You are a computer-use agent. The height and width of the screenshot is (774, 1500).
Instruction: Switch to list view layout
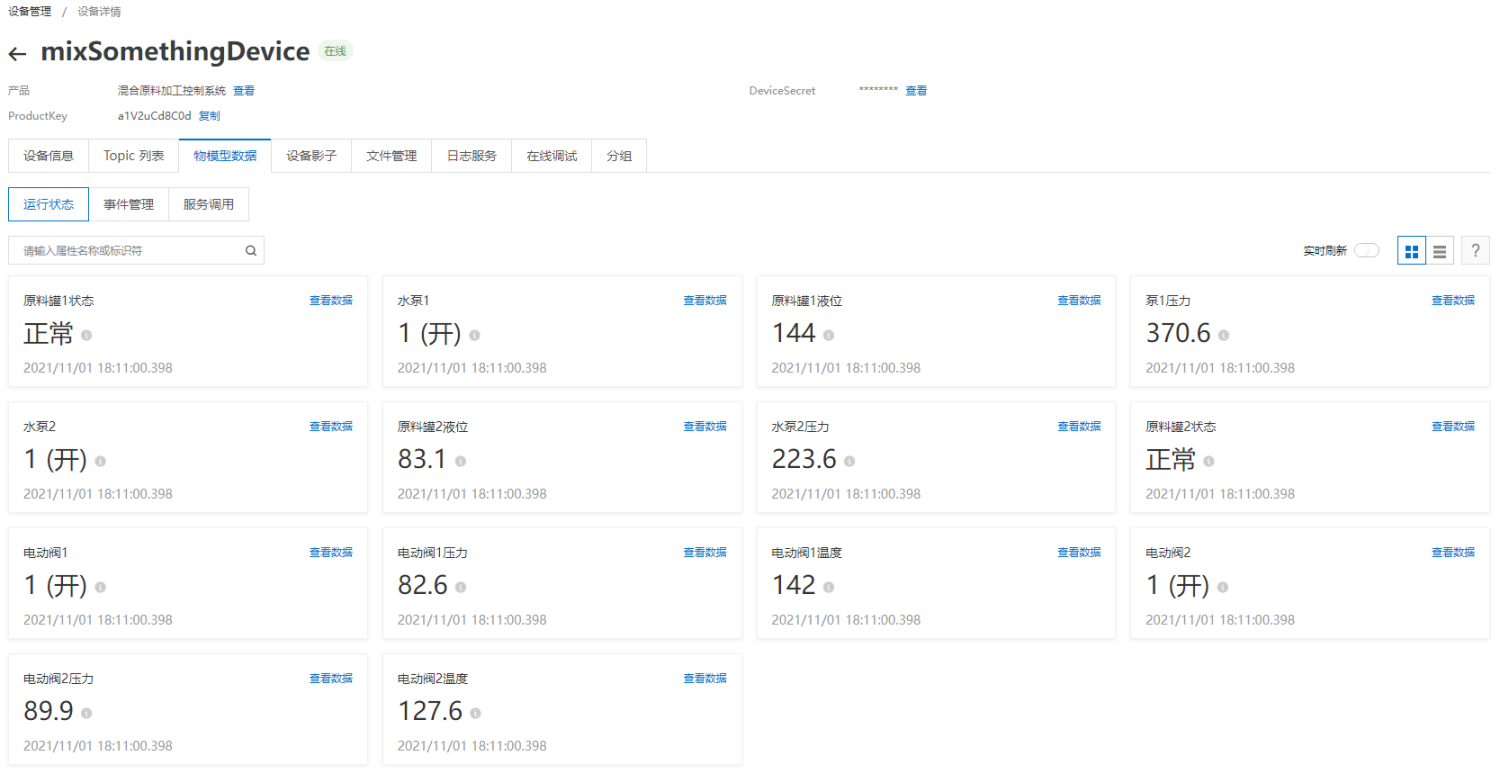coord(1439,251)
